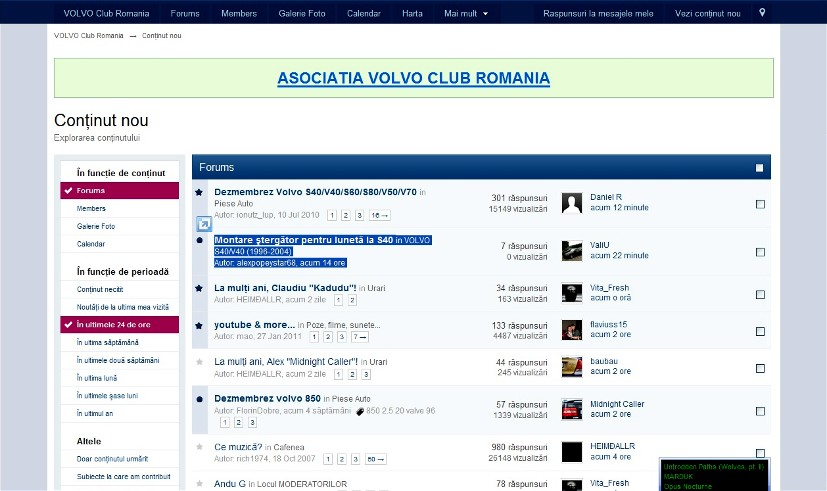Jump to last page 50 of Ce muzică?
827x491 pixels.
click(376, 459)
